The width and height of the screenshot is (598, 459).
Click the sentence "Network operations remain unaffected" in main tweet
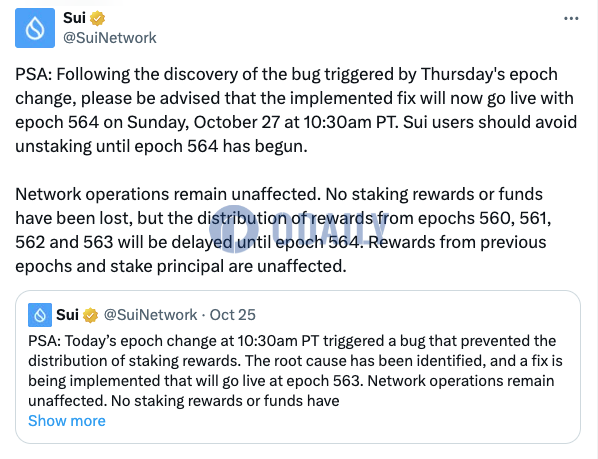[168, 194]
